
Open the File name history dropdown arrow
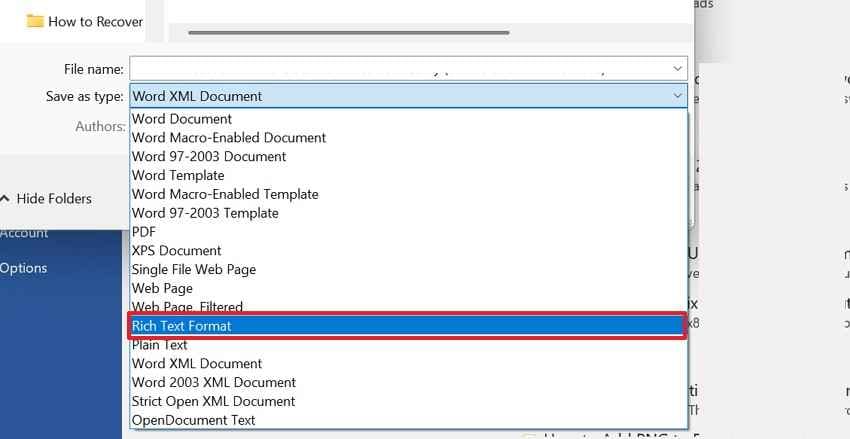(678, 69)
